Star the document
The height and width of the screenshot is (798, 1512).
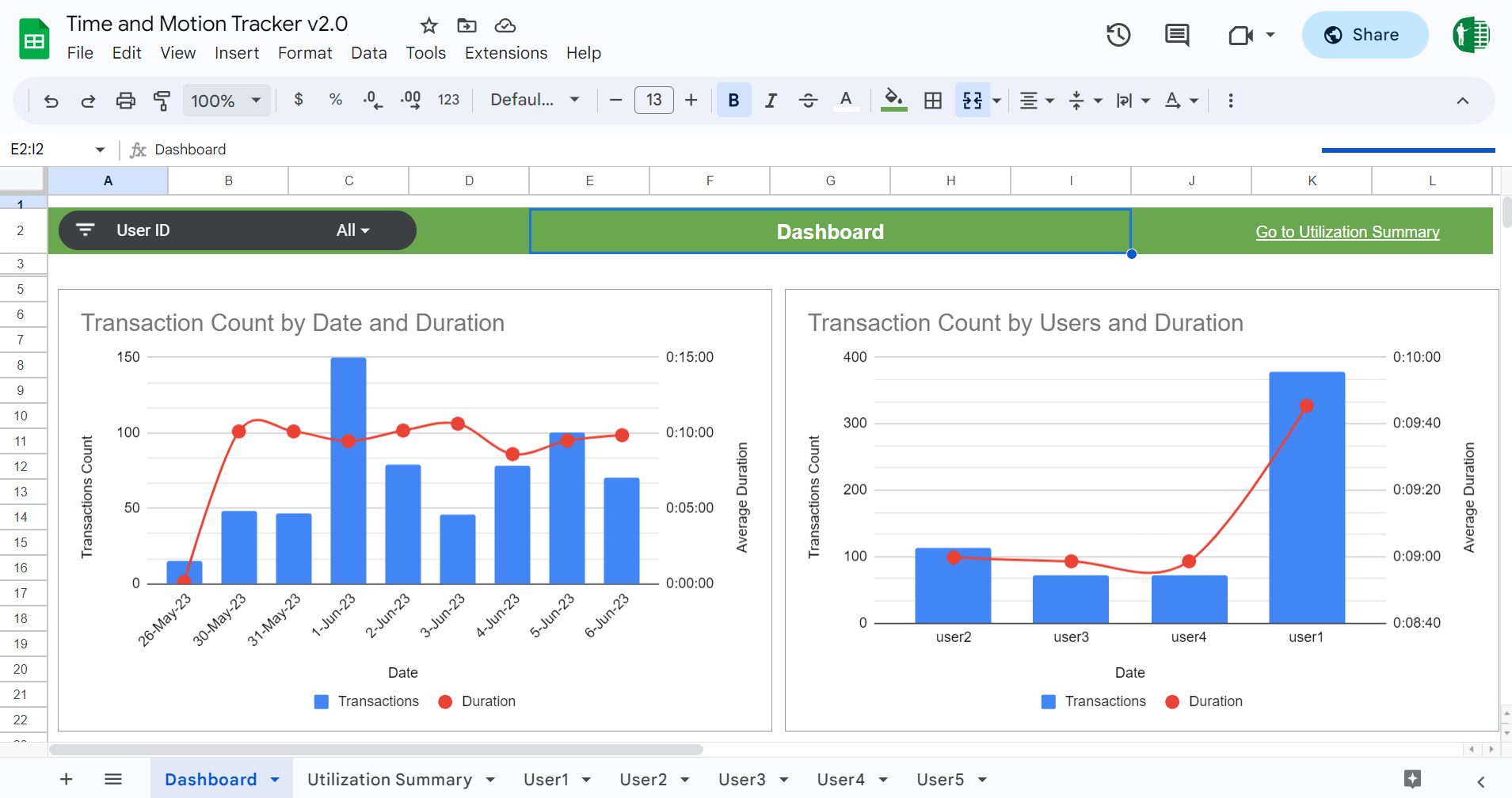[x=428, y=26]
